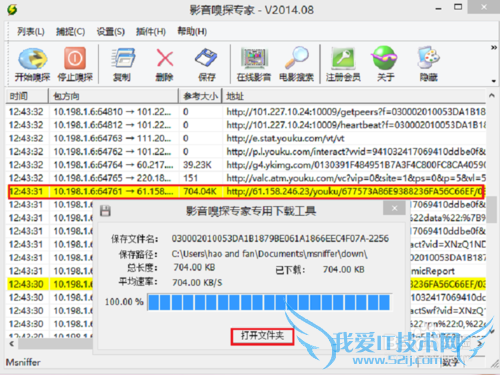Select the 704.04K row with 61.158.246.23 URL
Viewport: 500px width, 375px height.
click(246, 192)
